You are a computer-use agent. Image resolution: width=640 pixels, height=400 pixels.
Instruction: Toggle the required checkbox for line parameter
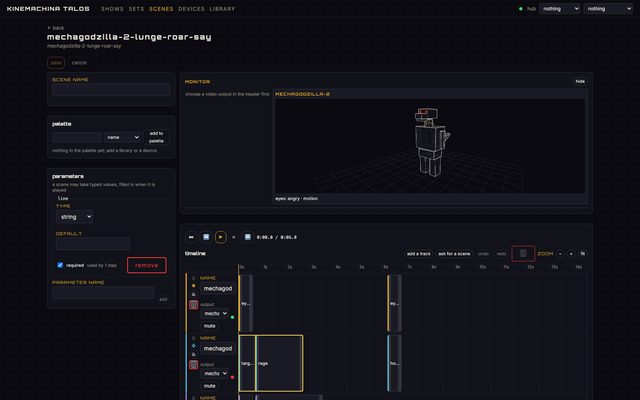coord(60,265)
